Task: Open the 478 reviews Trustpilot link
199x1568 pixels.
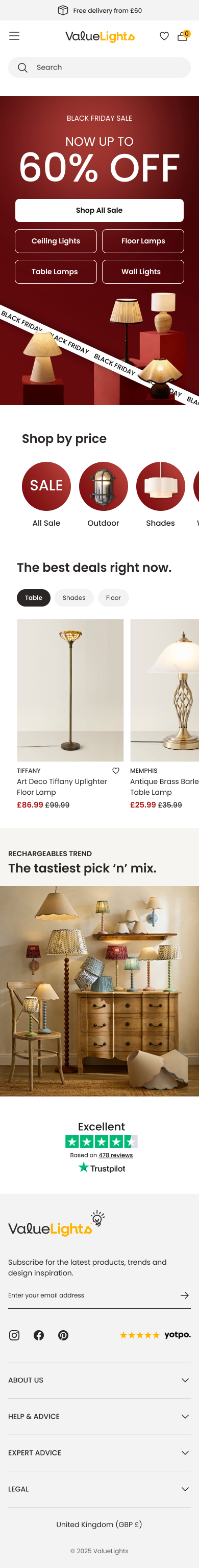Action: 116,1155
